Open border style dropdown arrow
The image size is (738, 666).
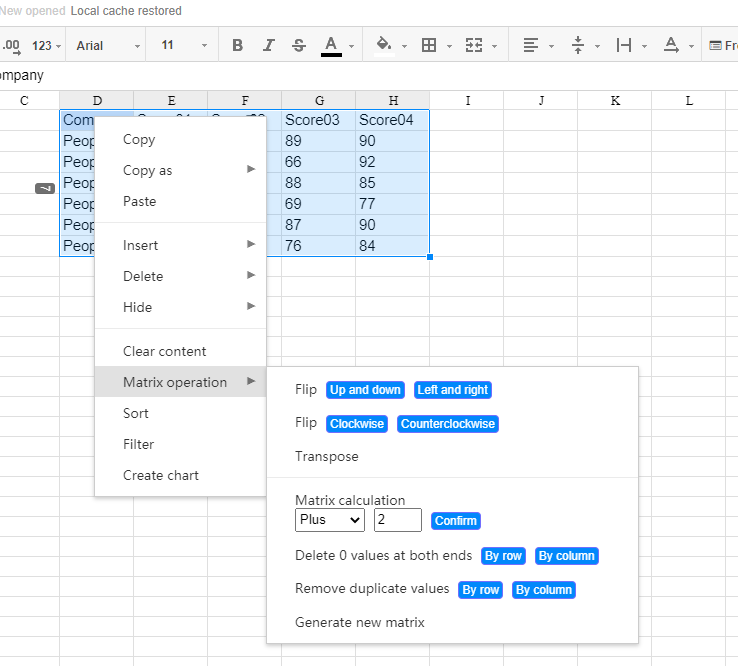tap(449, 46)
